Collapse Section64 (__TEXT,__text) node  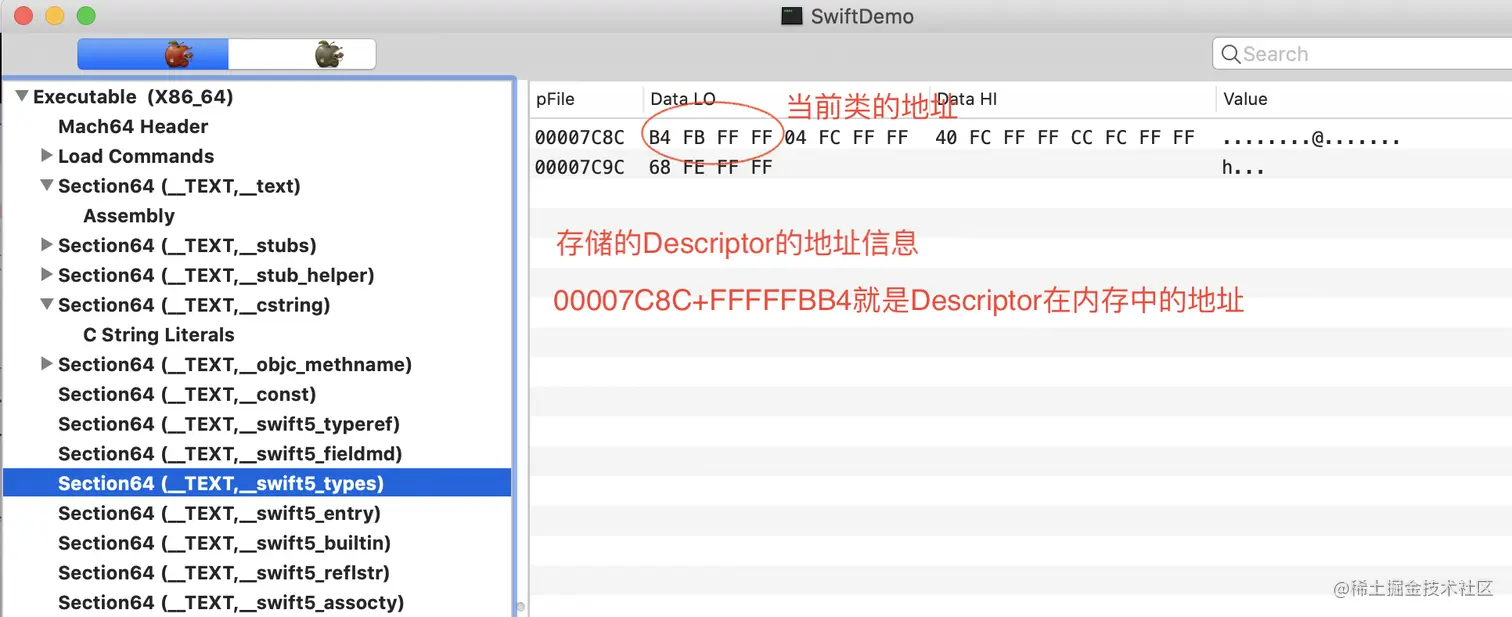click(x=46, y=186)
